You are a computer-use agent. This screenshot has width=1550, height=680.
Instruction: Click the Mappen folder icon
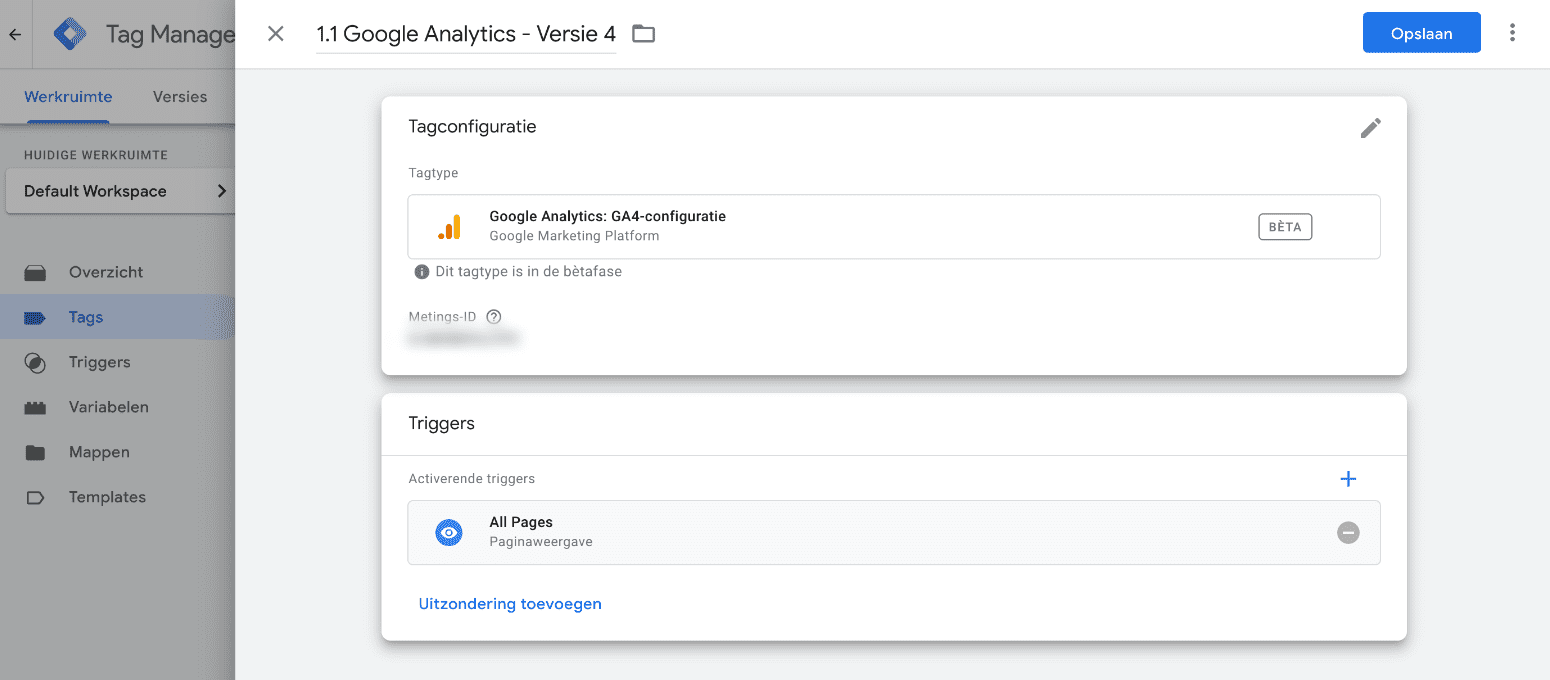point(35,453)
